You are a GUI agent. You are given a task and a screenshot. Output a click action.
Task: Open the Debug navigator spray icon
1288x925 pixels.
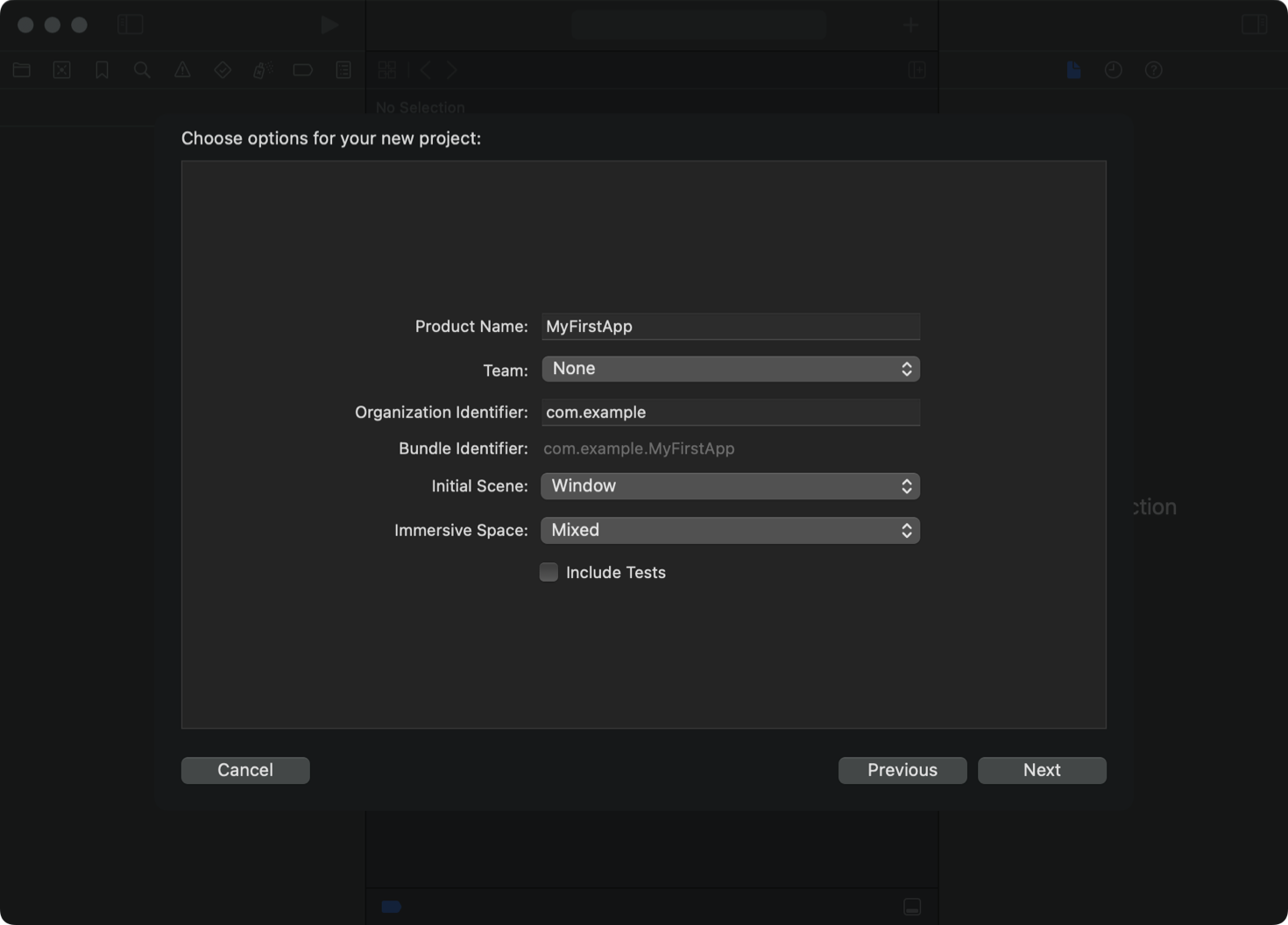[x=263, y=70]
